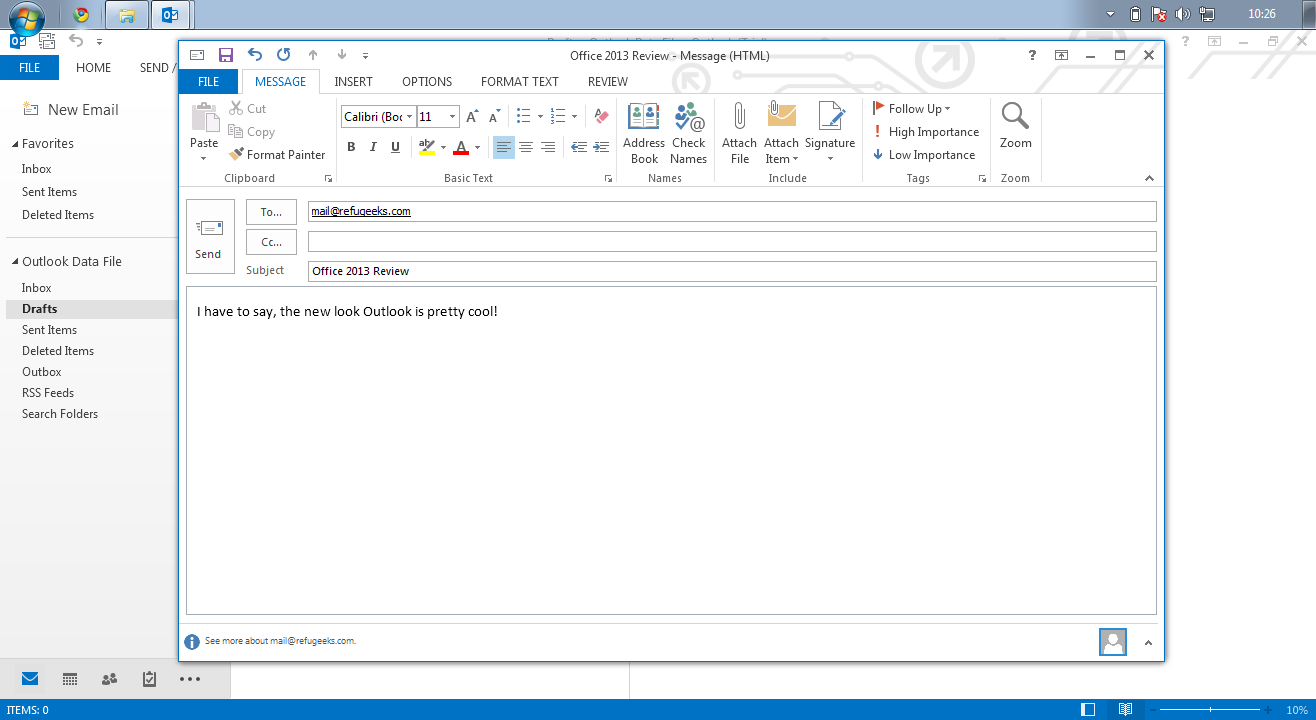Switch to the INSERT ribbon tab
The height and width of the screenshot is (720, 1316).
353,82
